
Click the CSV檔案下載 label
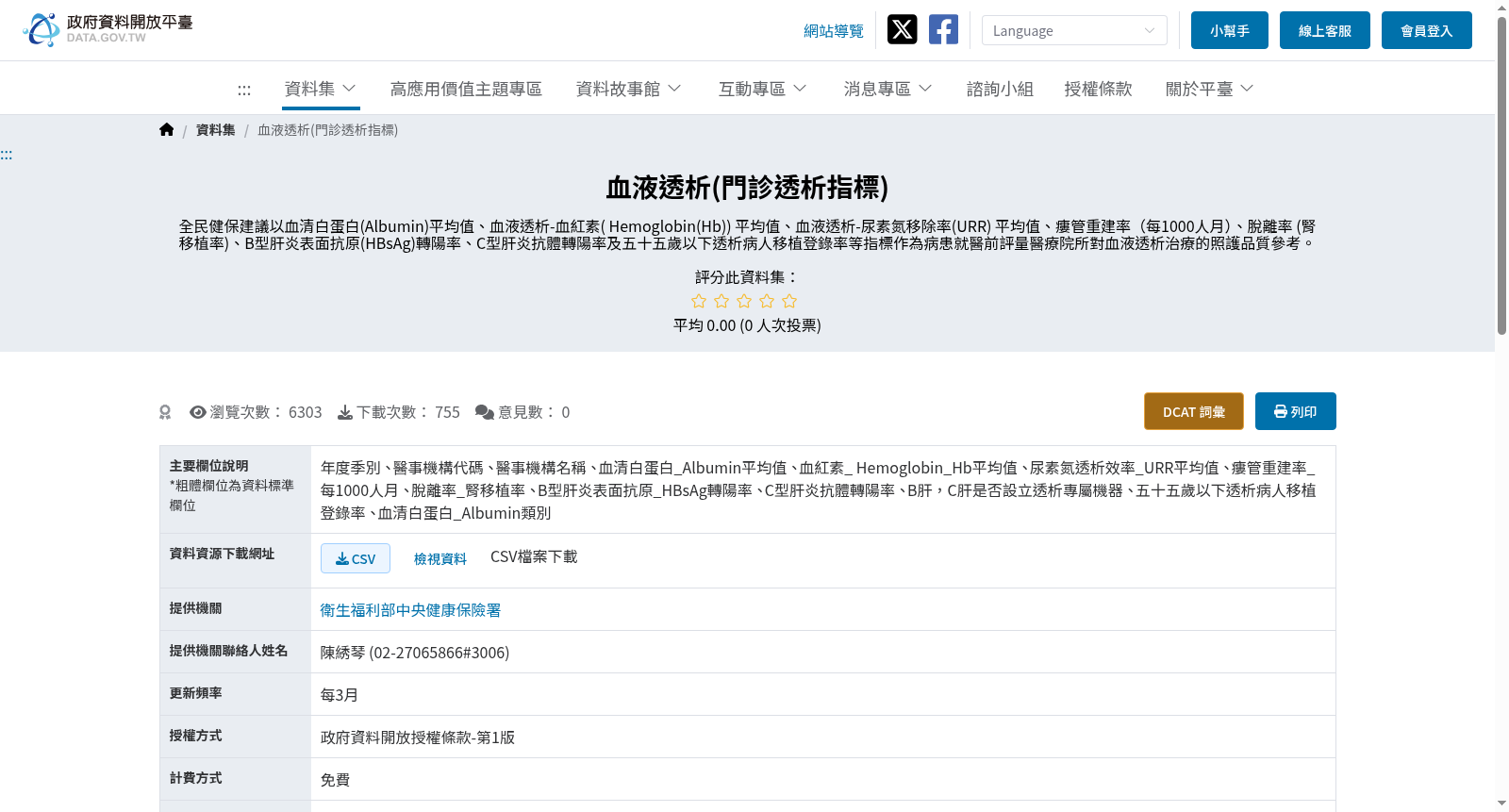pyautogui.click(x=534, y=557)
